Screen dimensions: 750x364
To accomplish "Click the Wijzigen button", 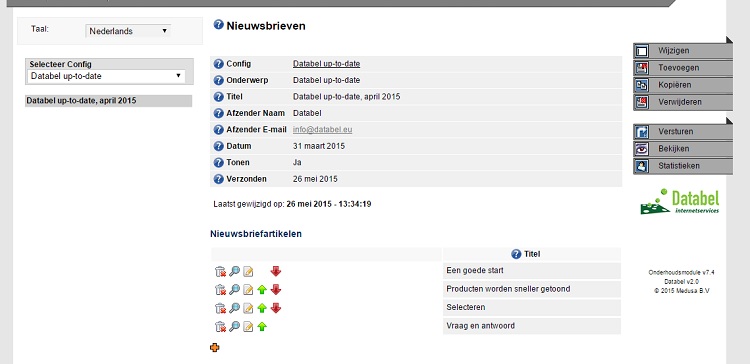I will (683, 51).
